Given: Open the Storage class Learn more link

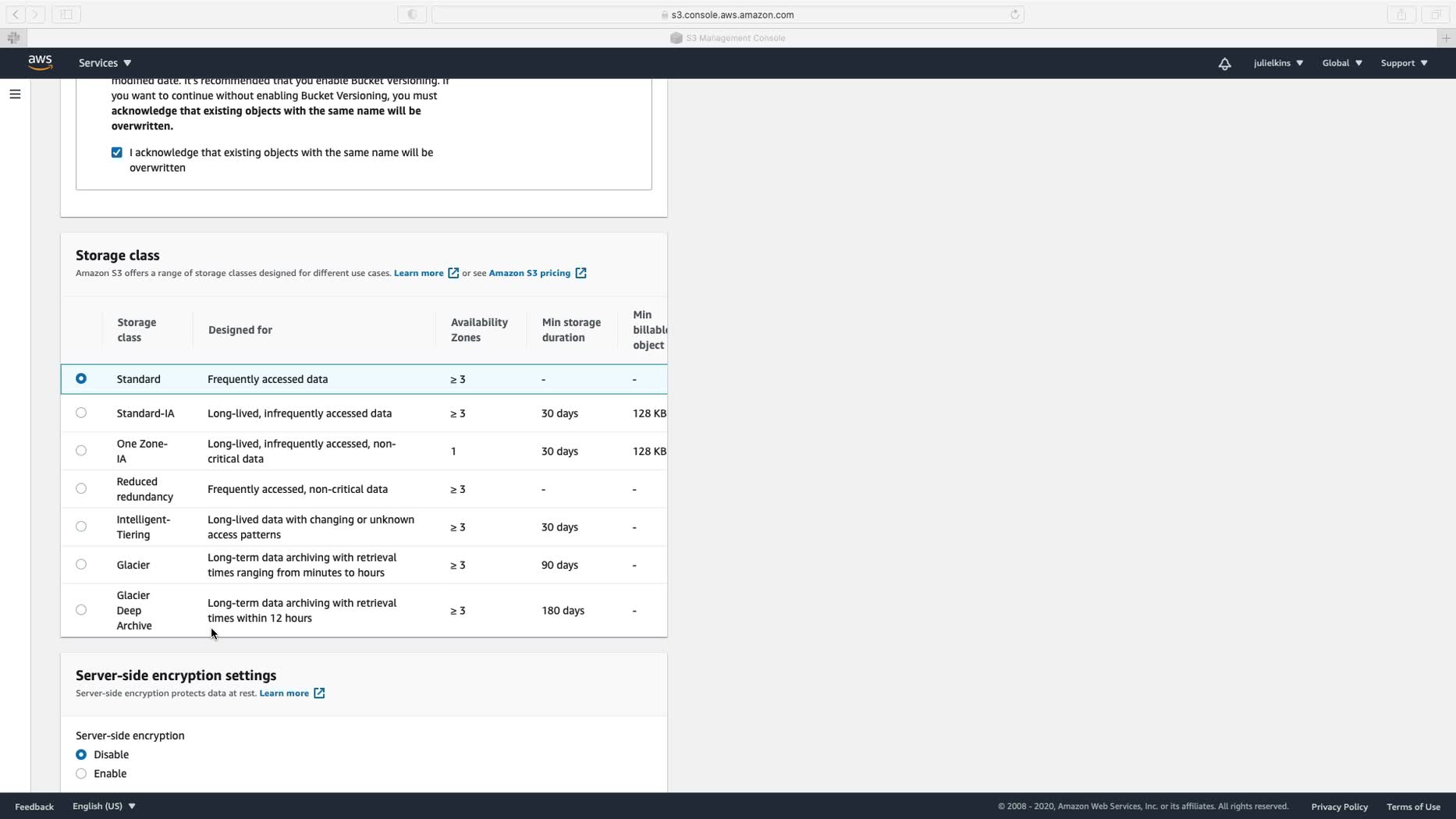Looking at the screenshot, I should pyautogui.click(x=419, y=273).
